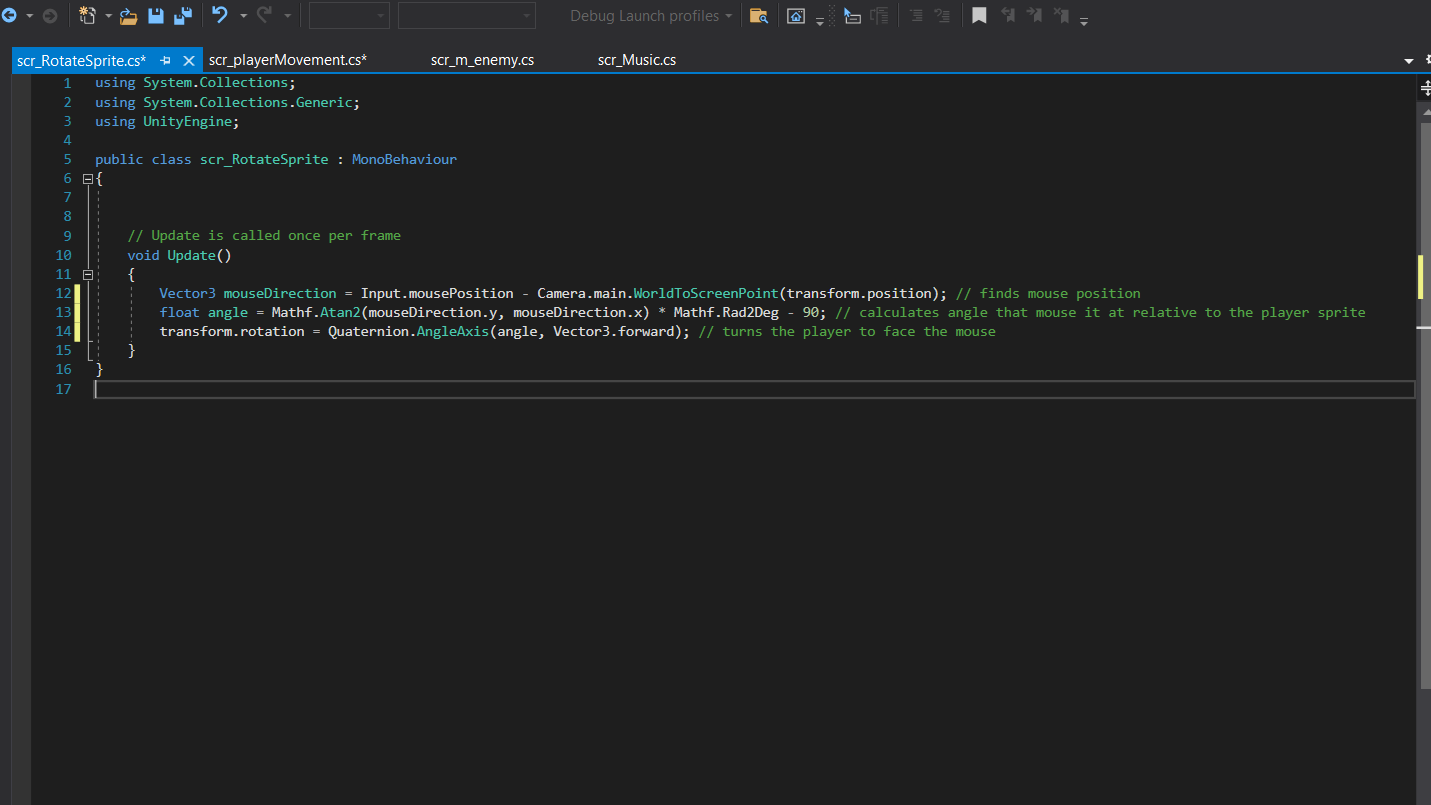Viewport: 1431px width, 805px height.
Task: Collapse the class body at line 6
Action: (88, 179)
